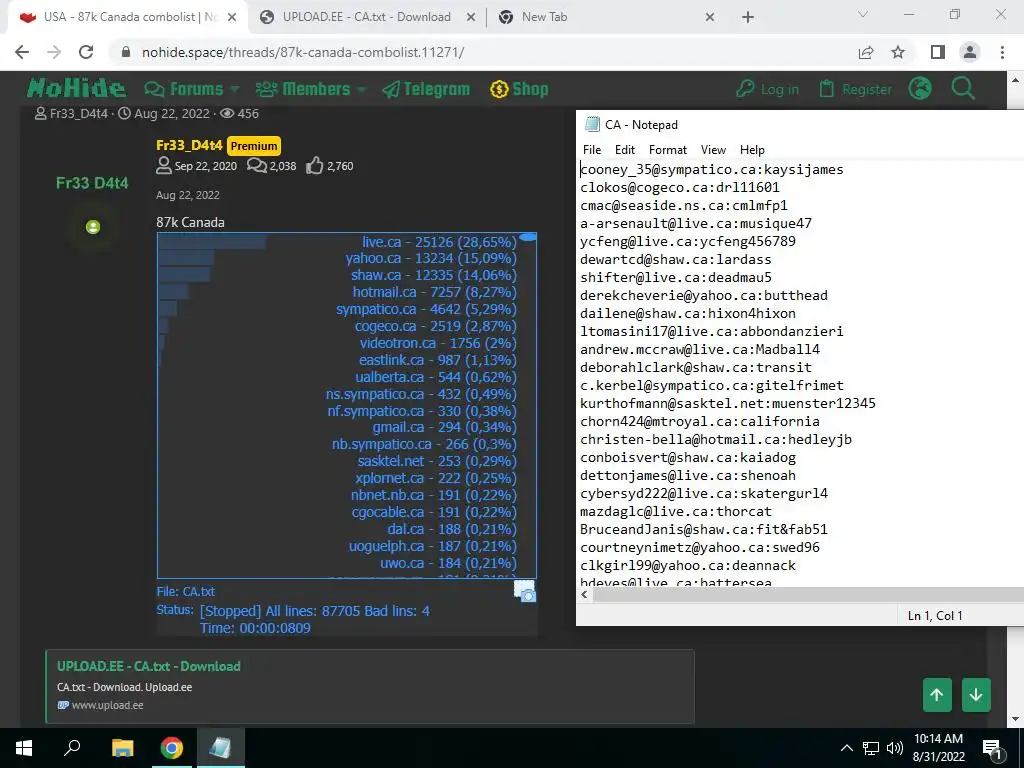Screen dimensions: 1024x768
Task: Click the page vertical scrollbar up arrow
Action: click(1016, 80)
